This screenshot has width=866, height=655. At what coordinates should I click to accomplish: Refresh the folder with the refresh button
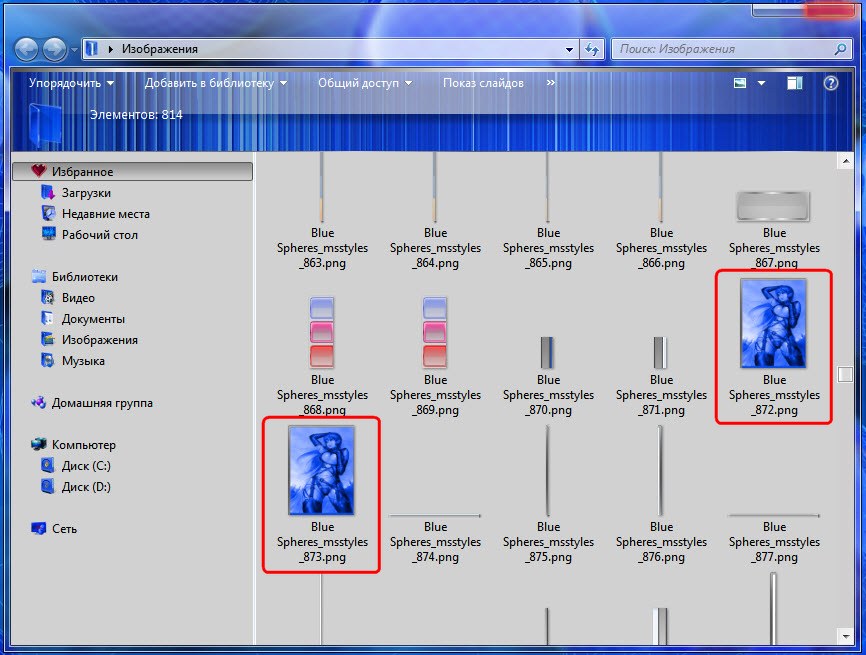click(592, 49)
